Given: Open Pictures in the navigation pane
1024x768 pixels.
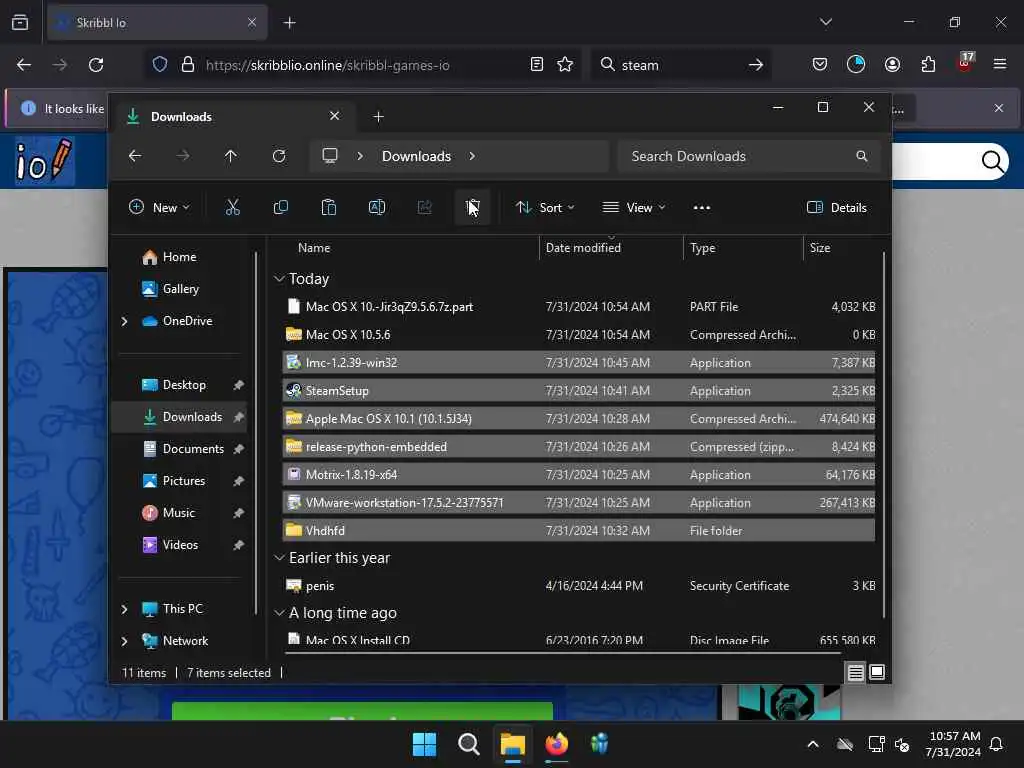Looking at the screenshot, I should point(174,481).
